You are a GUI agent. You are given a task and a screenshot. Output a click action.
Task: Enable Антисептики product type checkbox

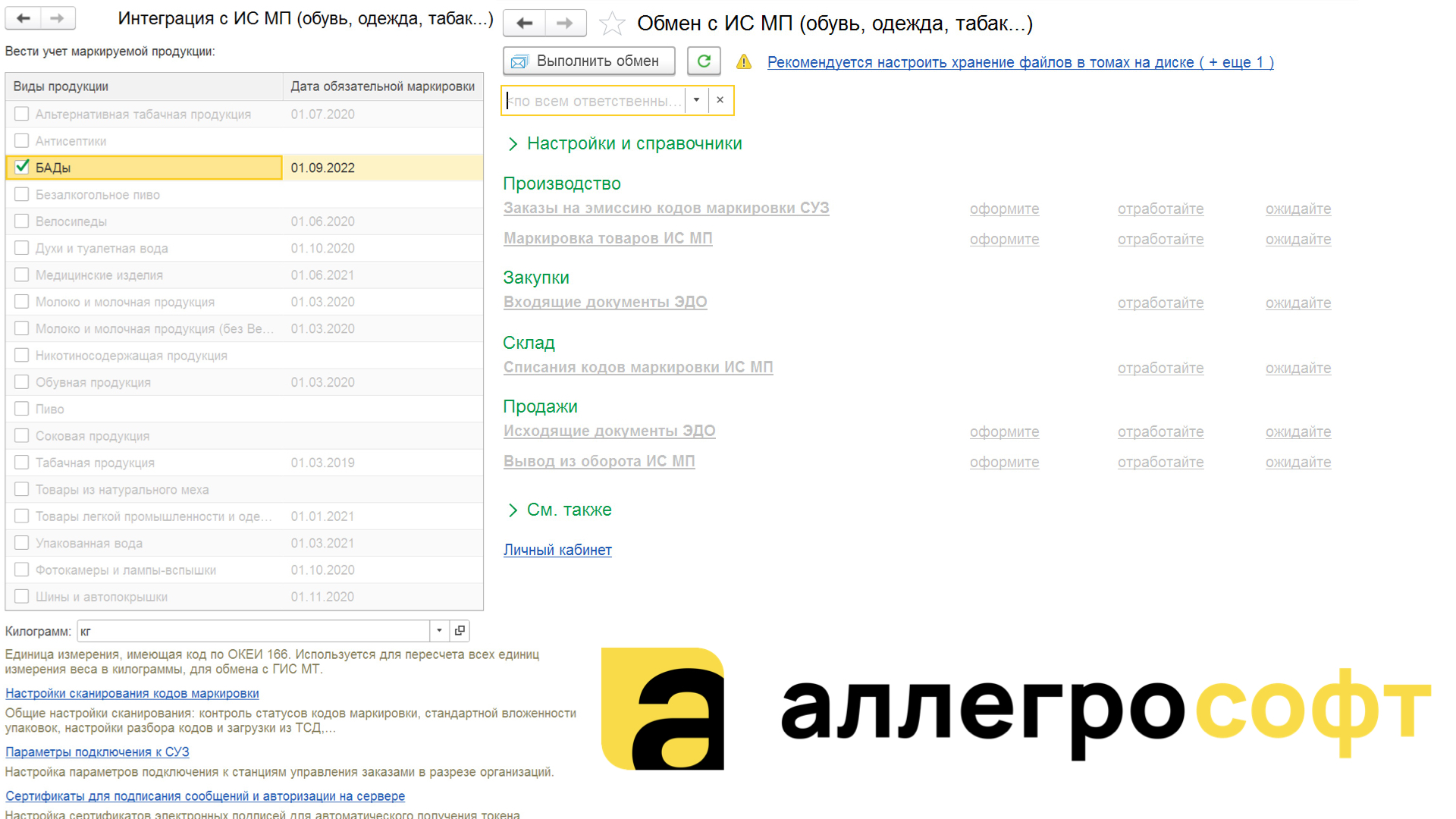22,140
